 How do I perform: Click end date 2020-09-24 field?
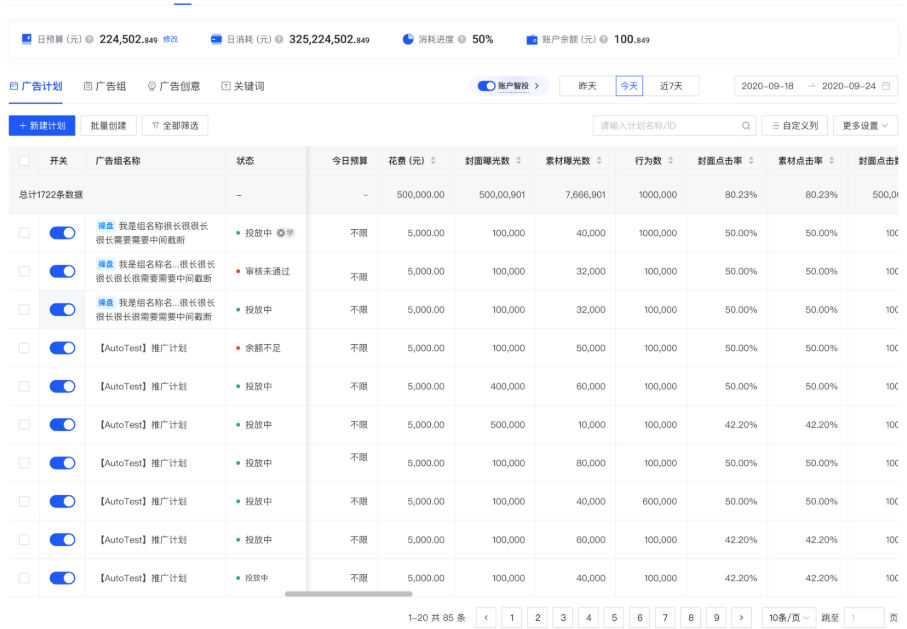849,86
